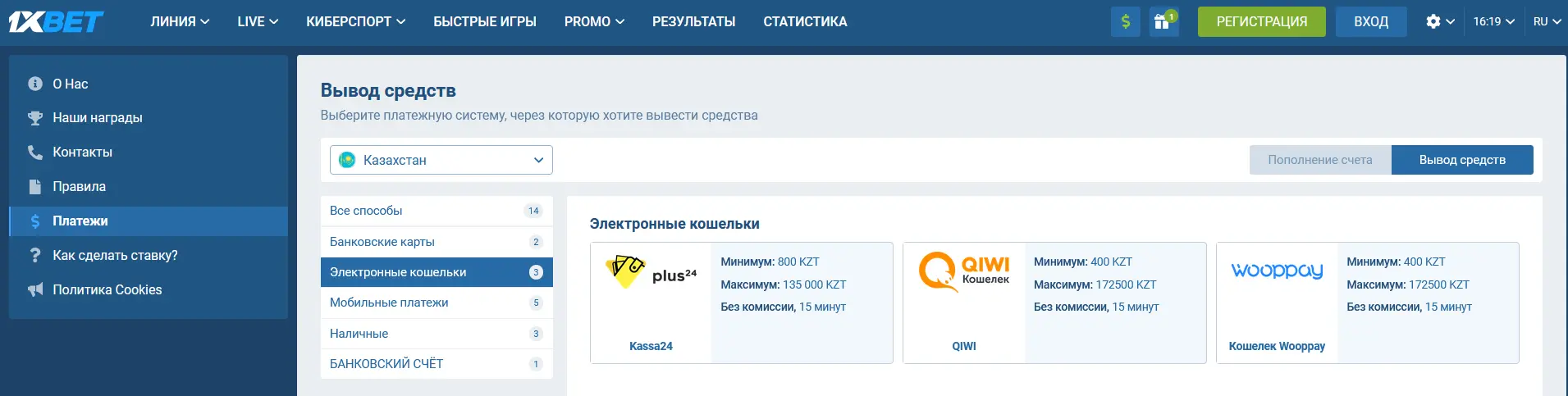Select the QIWI Кошелек logo
This screenshot has height=396, width=1568.
coord(964,271)
